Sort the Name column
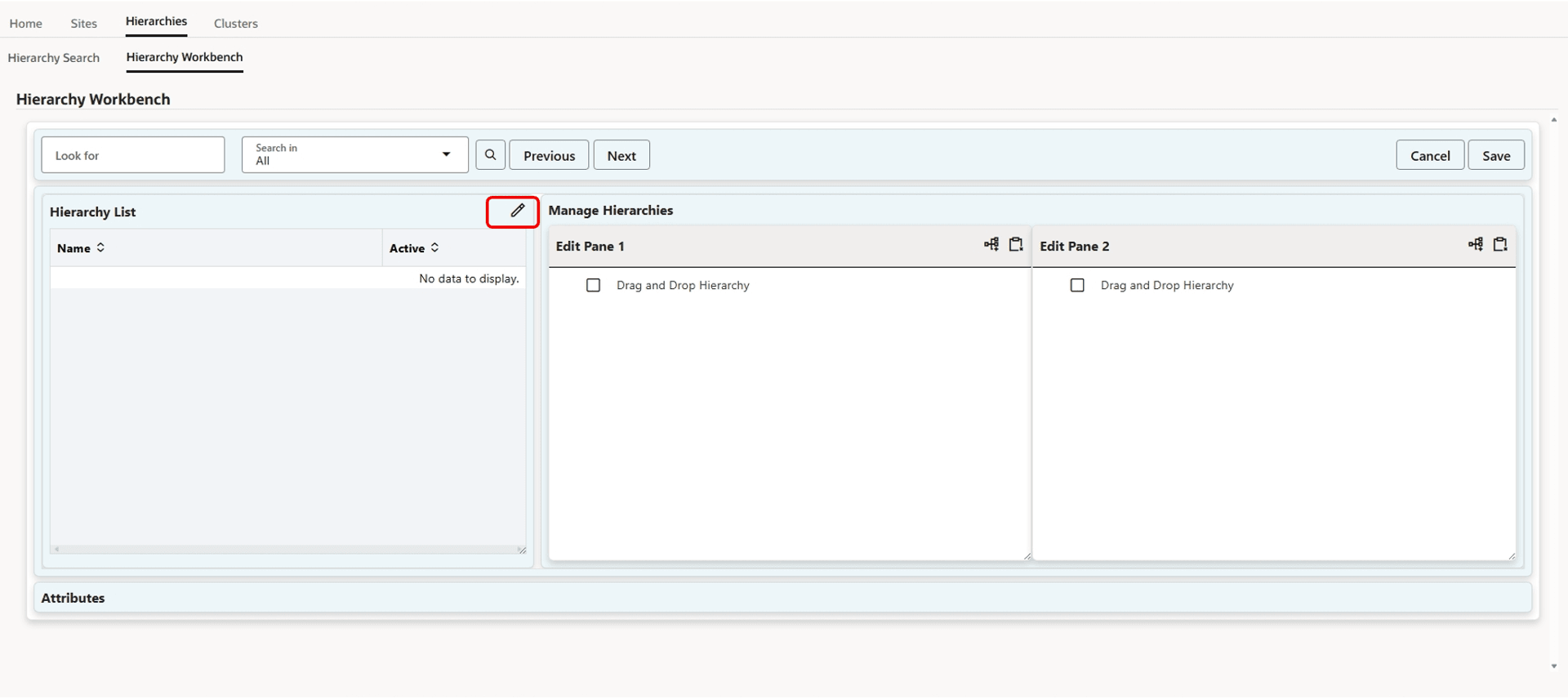Image resolution: width=1568 pixels, height=699 pixels. [100, 247]
